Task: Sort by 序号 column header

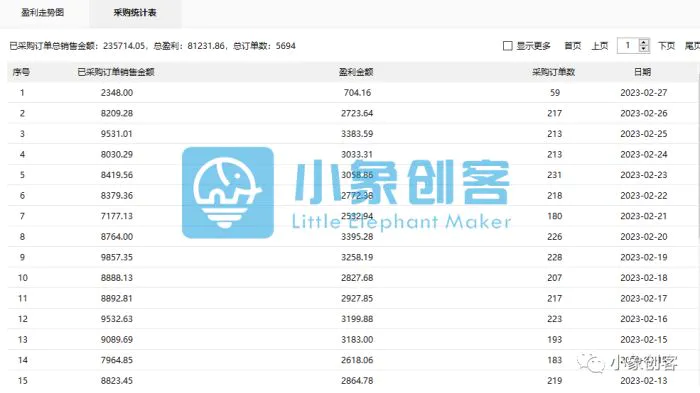Action: tap(21, 72)
